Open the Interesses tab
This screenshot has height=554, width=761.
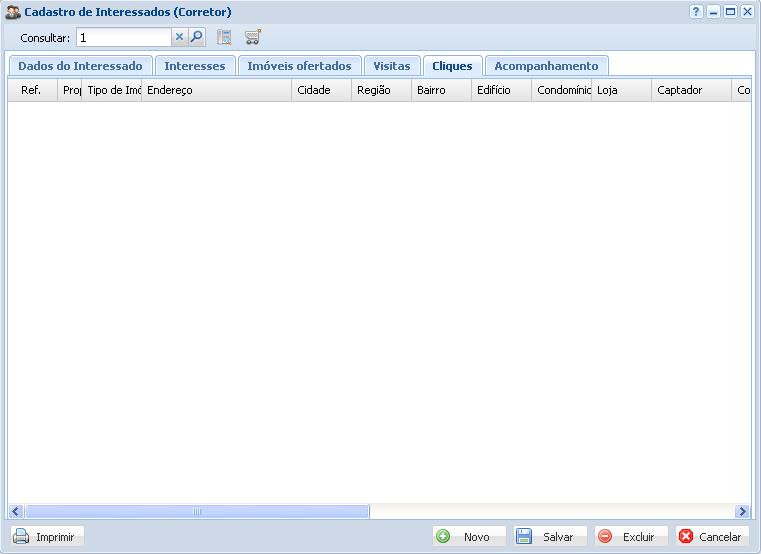pos(195,66)
